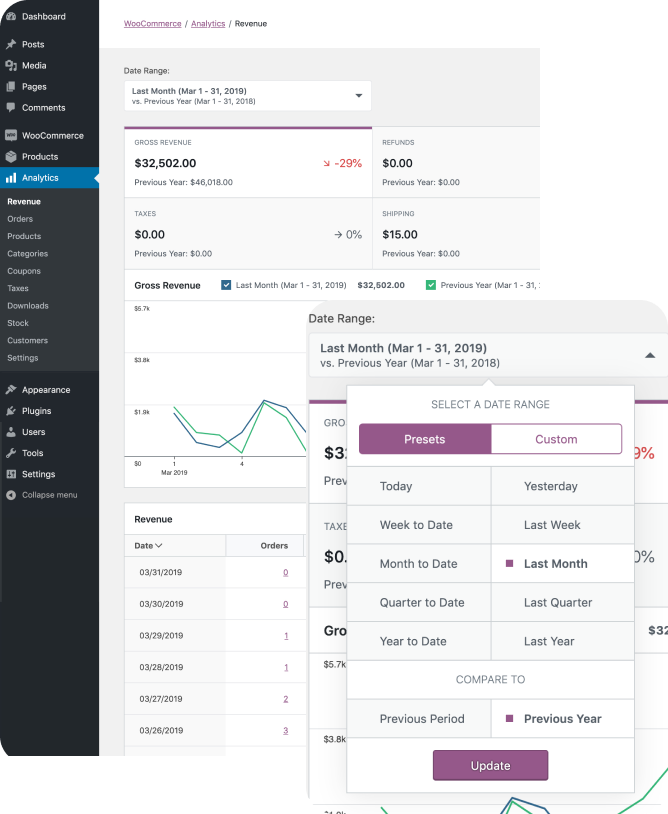Image resolution: width=668 pixels, height=814 pixels.
Task: Switch to the Custom tab
Action: click(556, 439)
